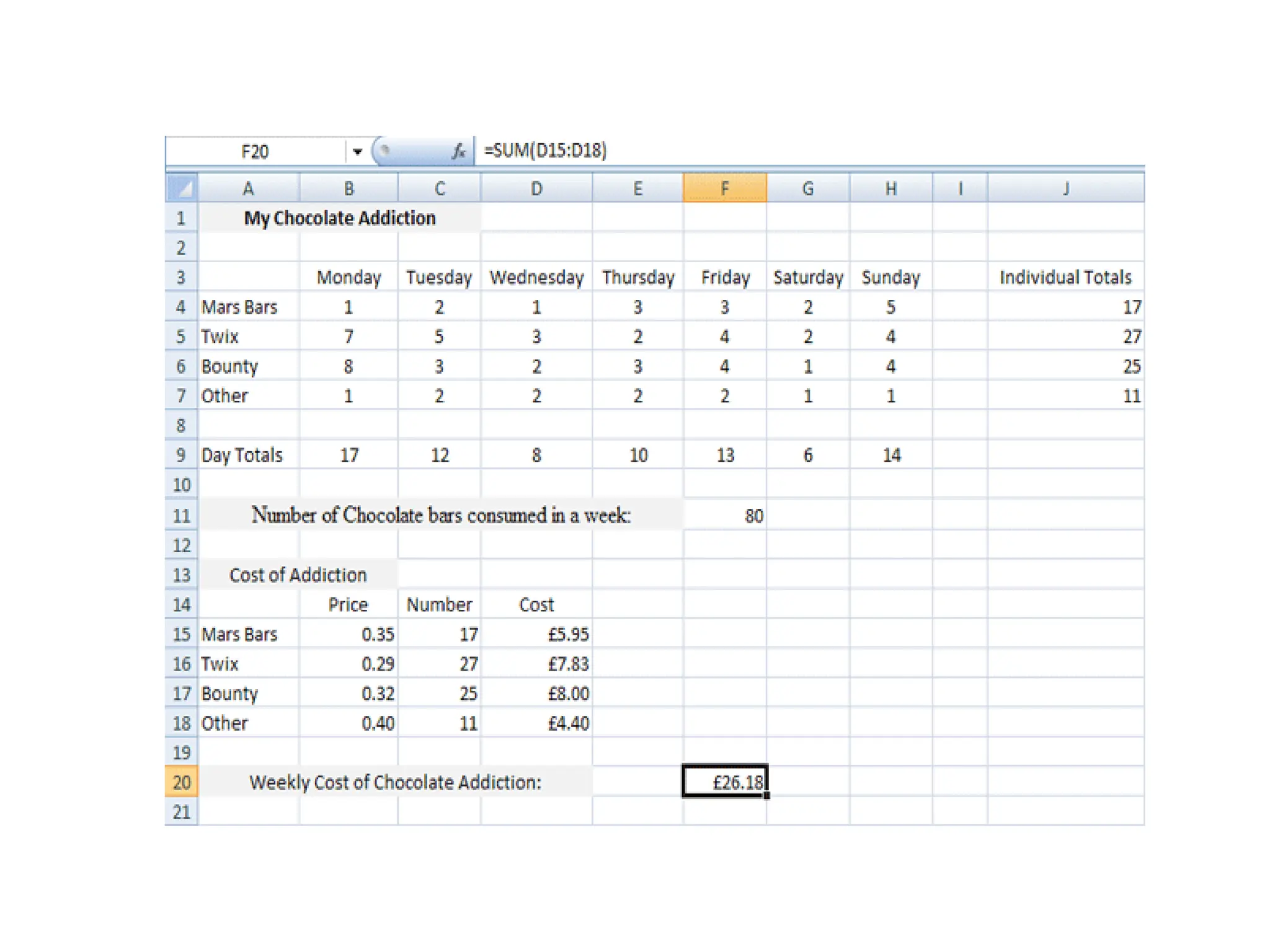
Task: Click the cell showing 80 bars total
Action: (x=724, y=515)
